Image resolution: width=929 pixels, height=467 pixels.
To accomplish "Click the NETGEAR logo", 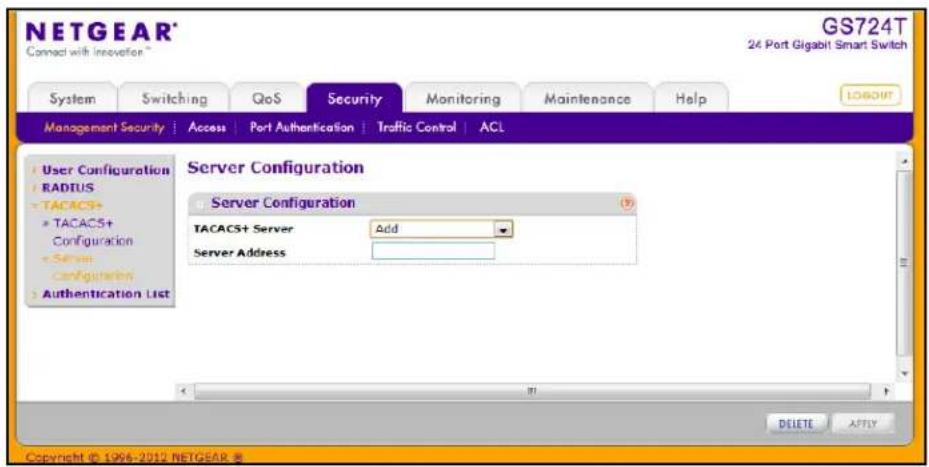I will (x=101, y=32).
